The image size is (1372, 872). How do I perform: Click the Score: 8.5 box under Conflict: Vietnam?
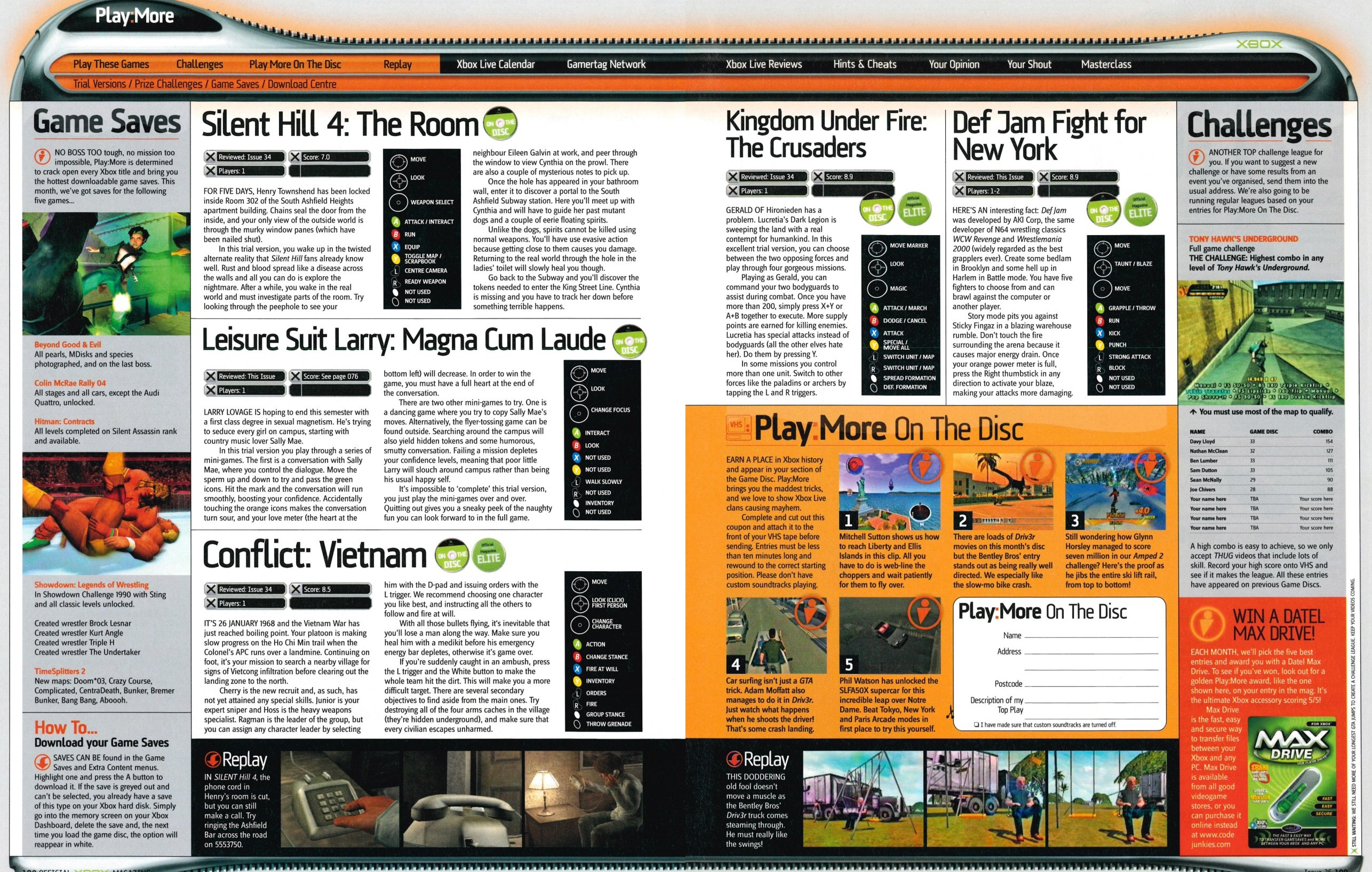coord(330,589)
